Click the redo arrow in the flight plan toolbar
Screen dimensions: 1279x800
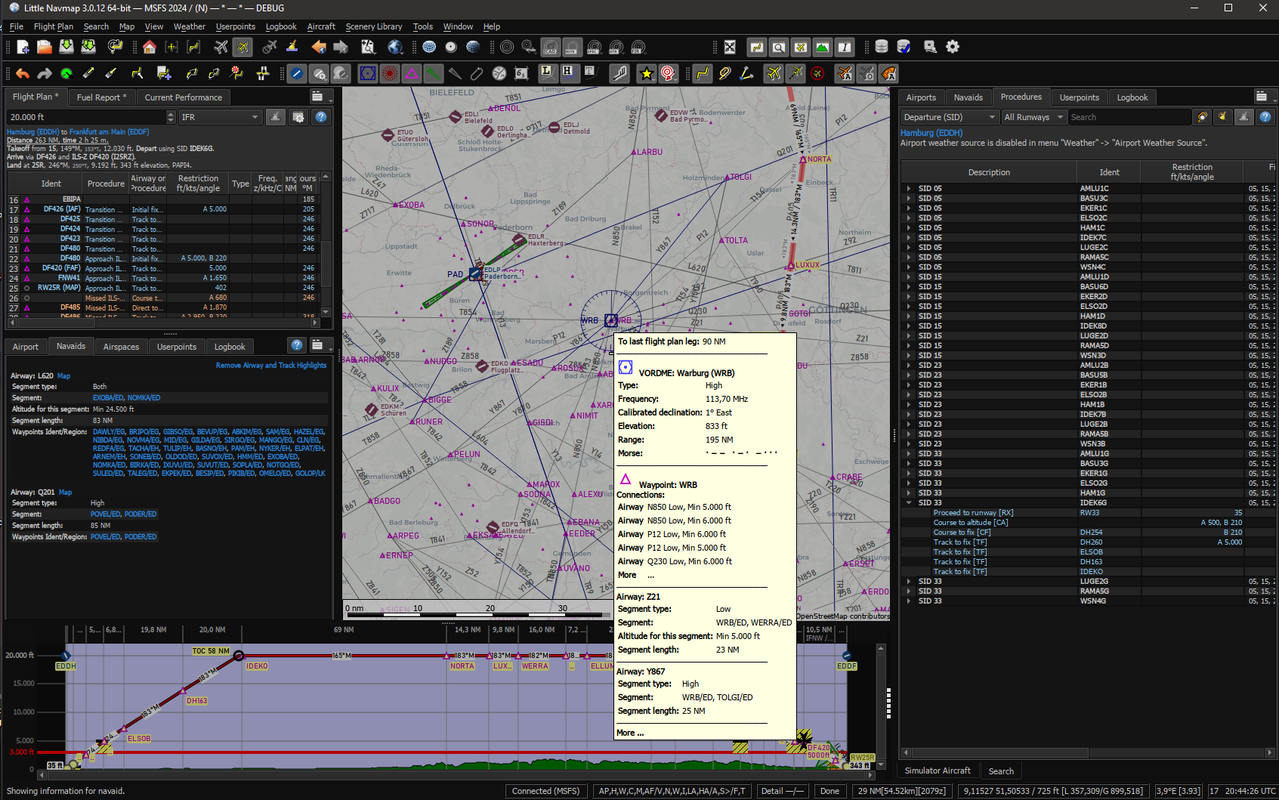[x=44, y=73]
